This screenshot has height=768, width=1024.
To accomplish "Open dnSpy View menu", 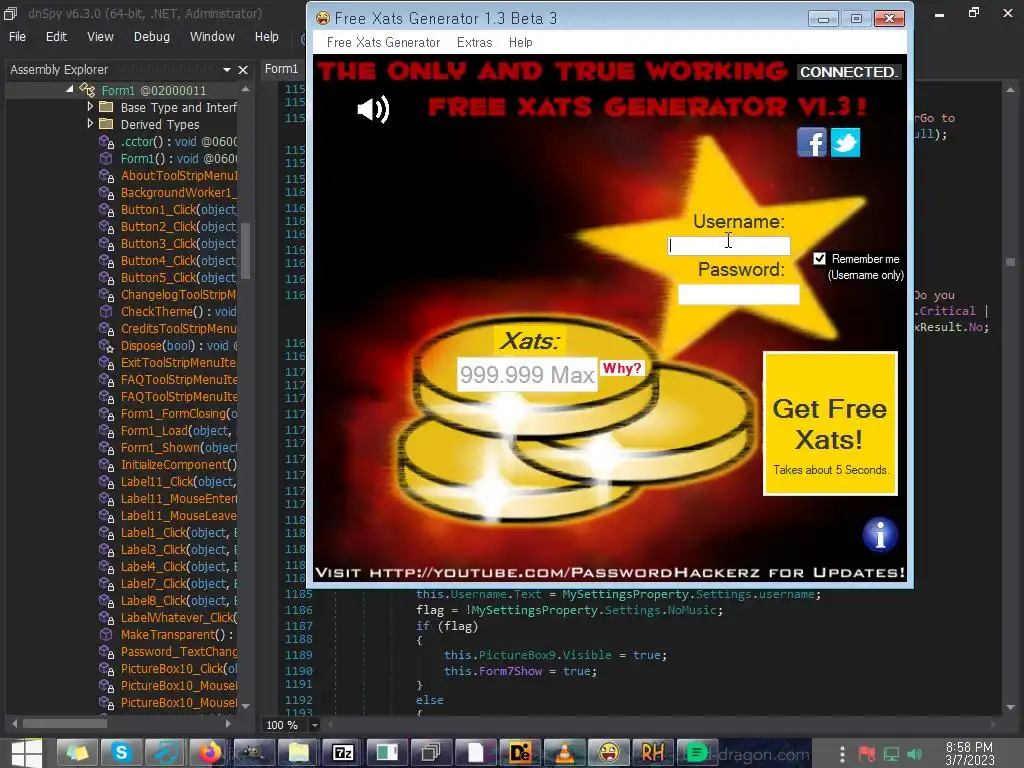I will pos(101,37).
